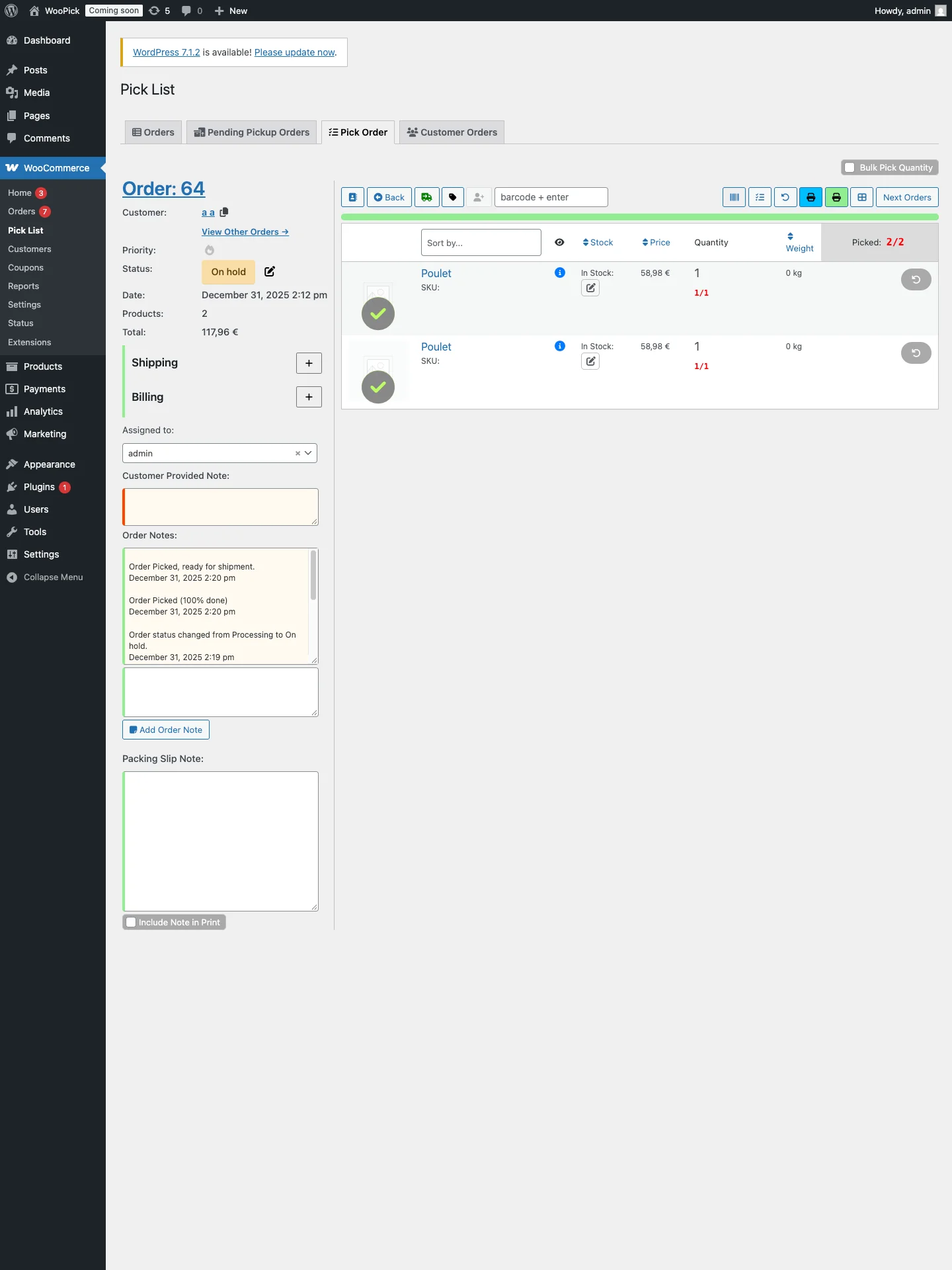This screenshot has height=1270, width=952.
Task: Open Products in the admin sidebar
Action: (x=43, y=366)
